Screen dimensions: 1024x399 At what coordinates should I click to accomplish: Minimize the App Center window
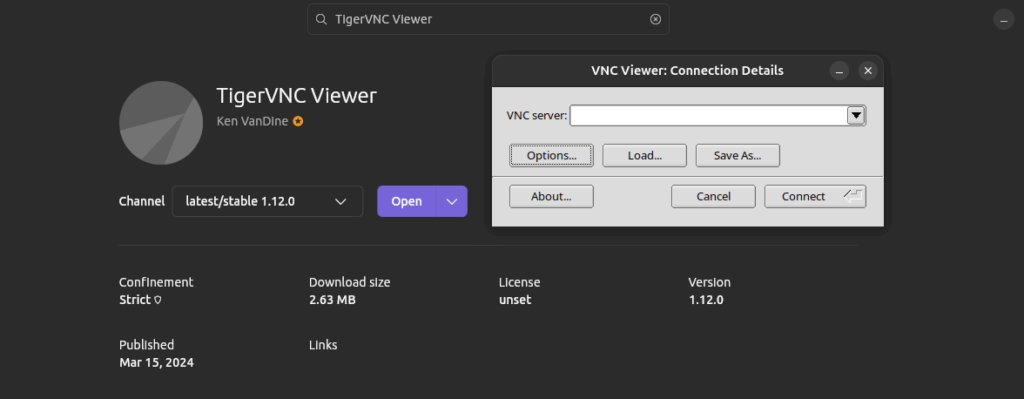point(1004,20)
